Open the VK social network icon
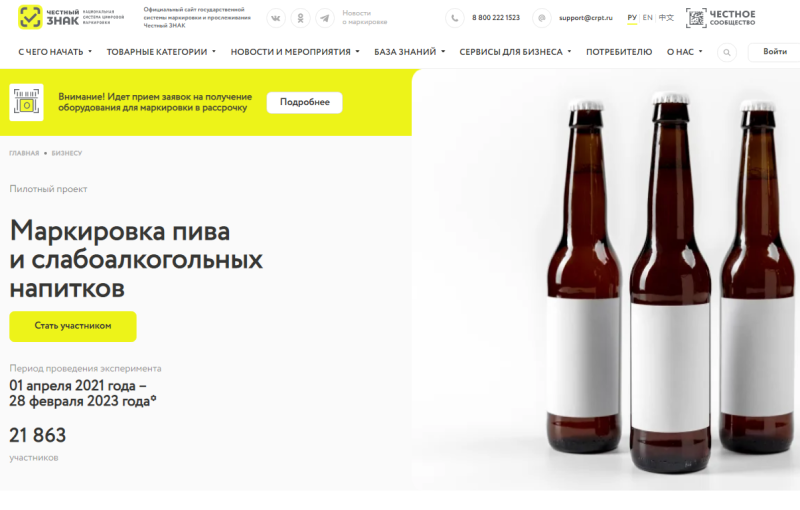Image resolution: width=800 pixels, height=510 pixels. coord(275,18)
